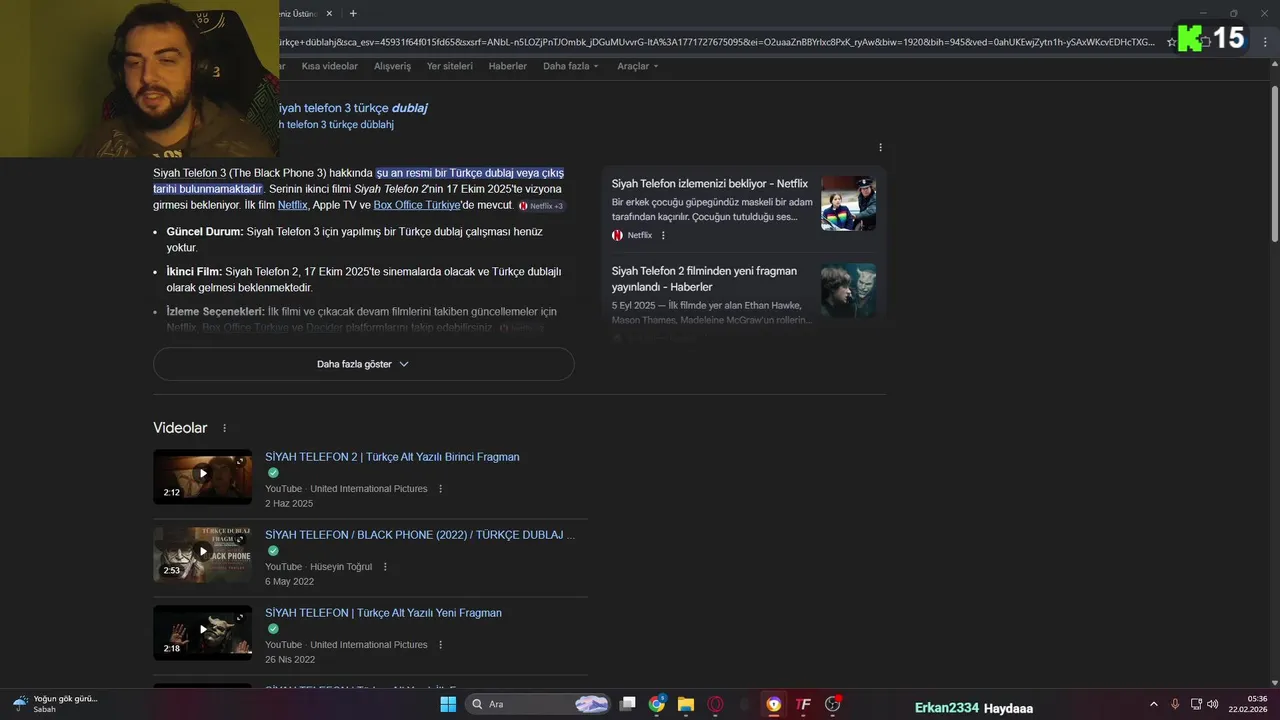Expand the Daha fazla dropdown
The height and width of the screenshot is (720, 1280).
[x=571, y=66]
